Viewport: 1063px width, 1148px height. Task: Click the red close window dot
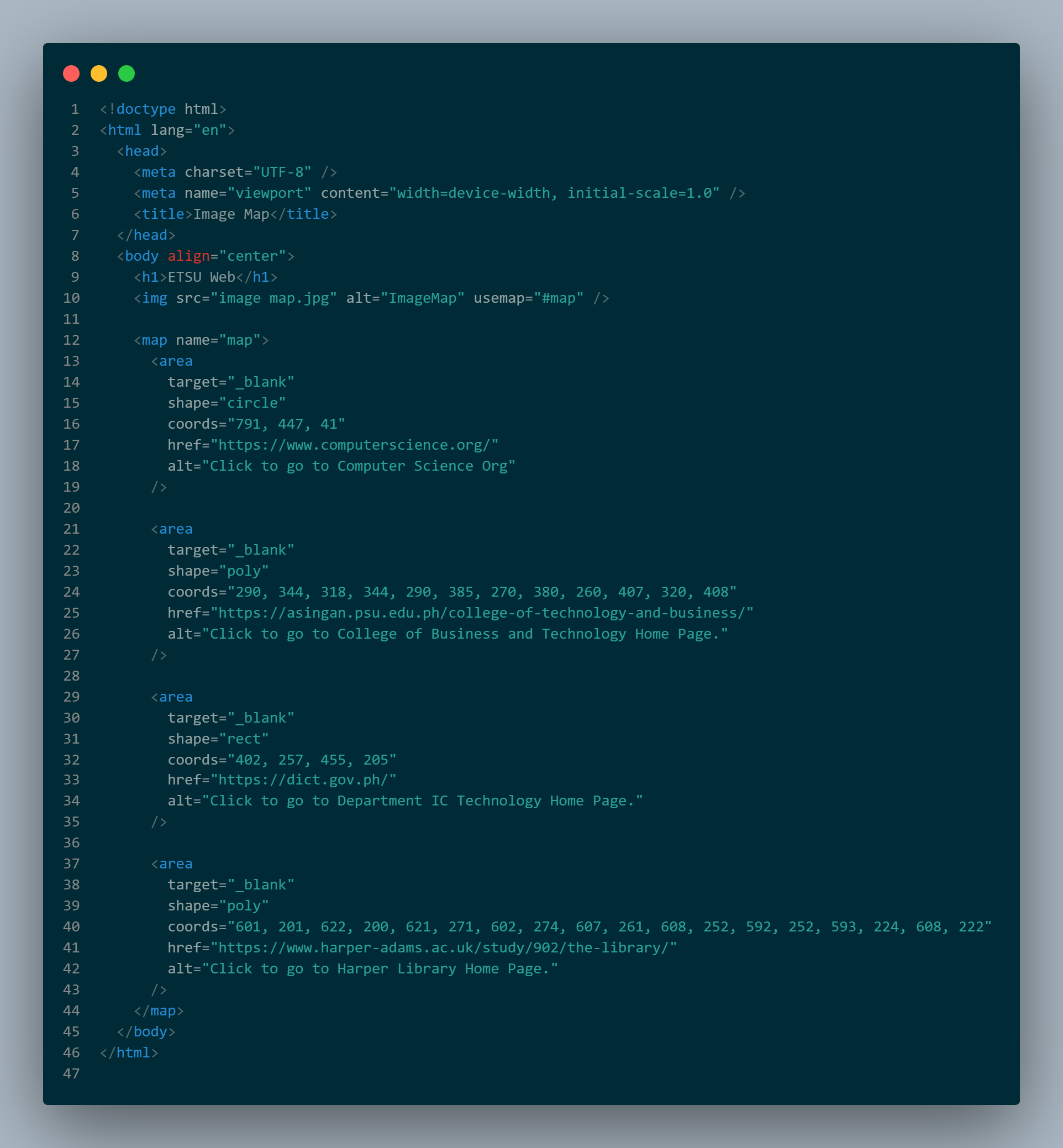[71, 73]
